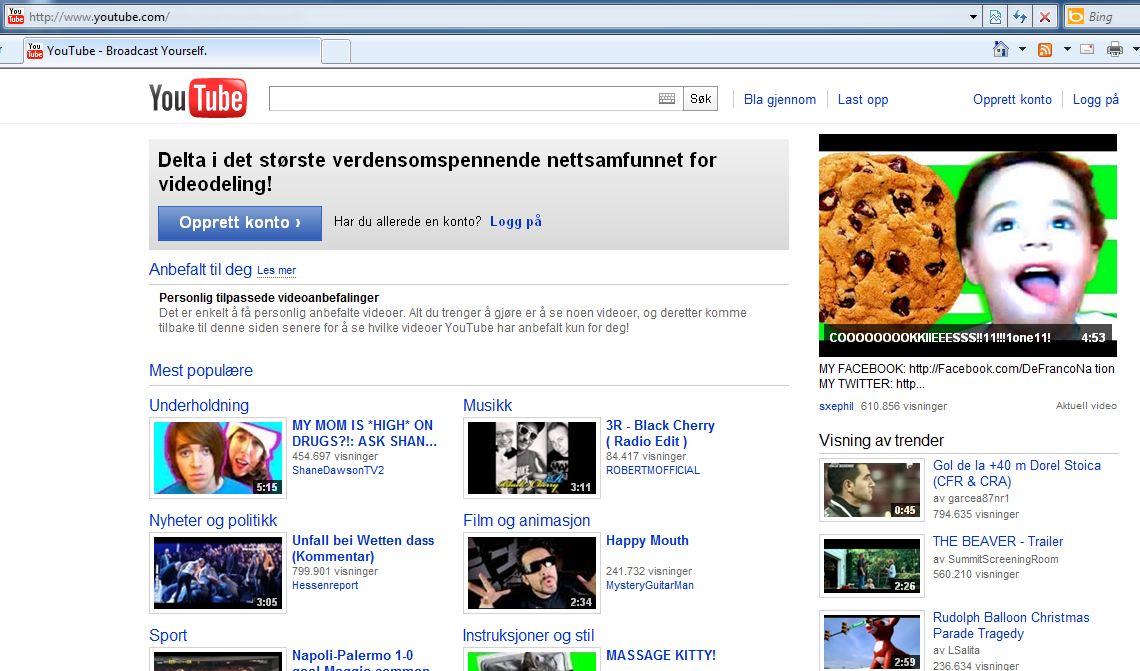Open THE BEAVER - Trailer thumbnail

[872, 566]
